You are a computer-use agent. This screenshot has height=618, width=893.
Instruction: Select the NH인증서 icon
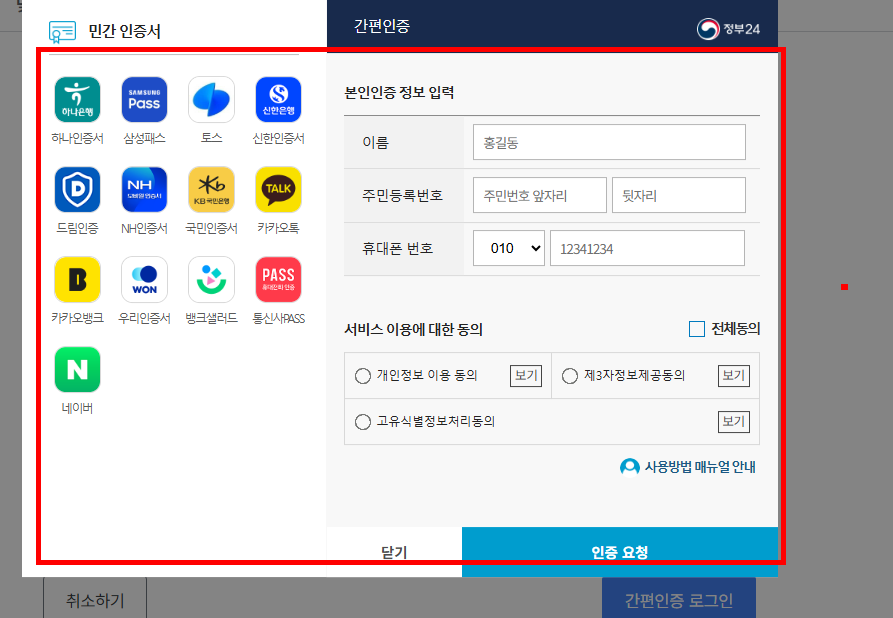[144, 190]
